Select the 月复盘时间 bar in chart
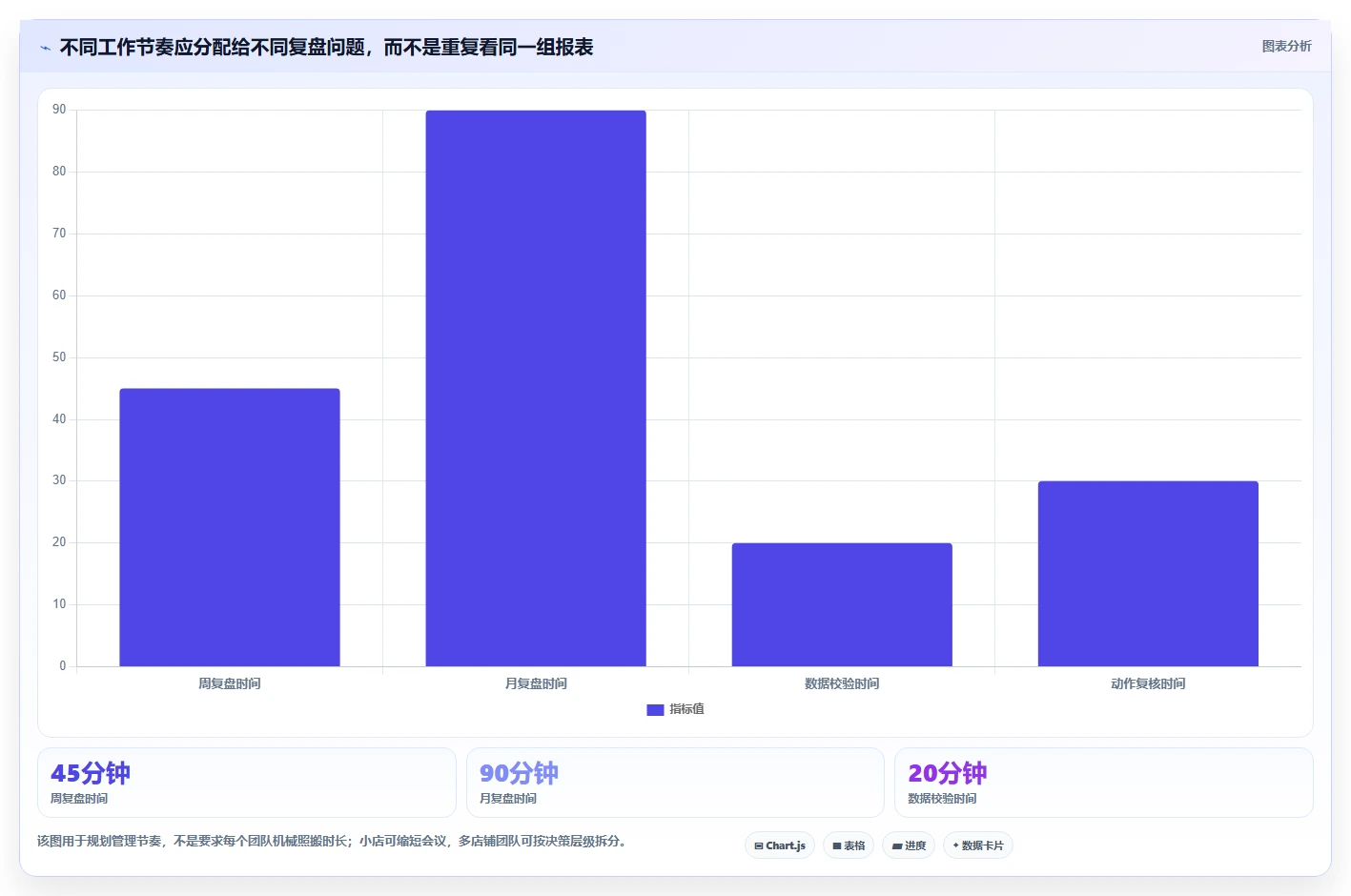This screenshot has width=1351, height=896. coord(536,388)
